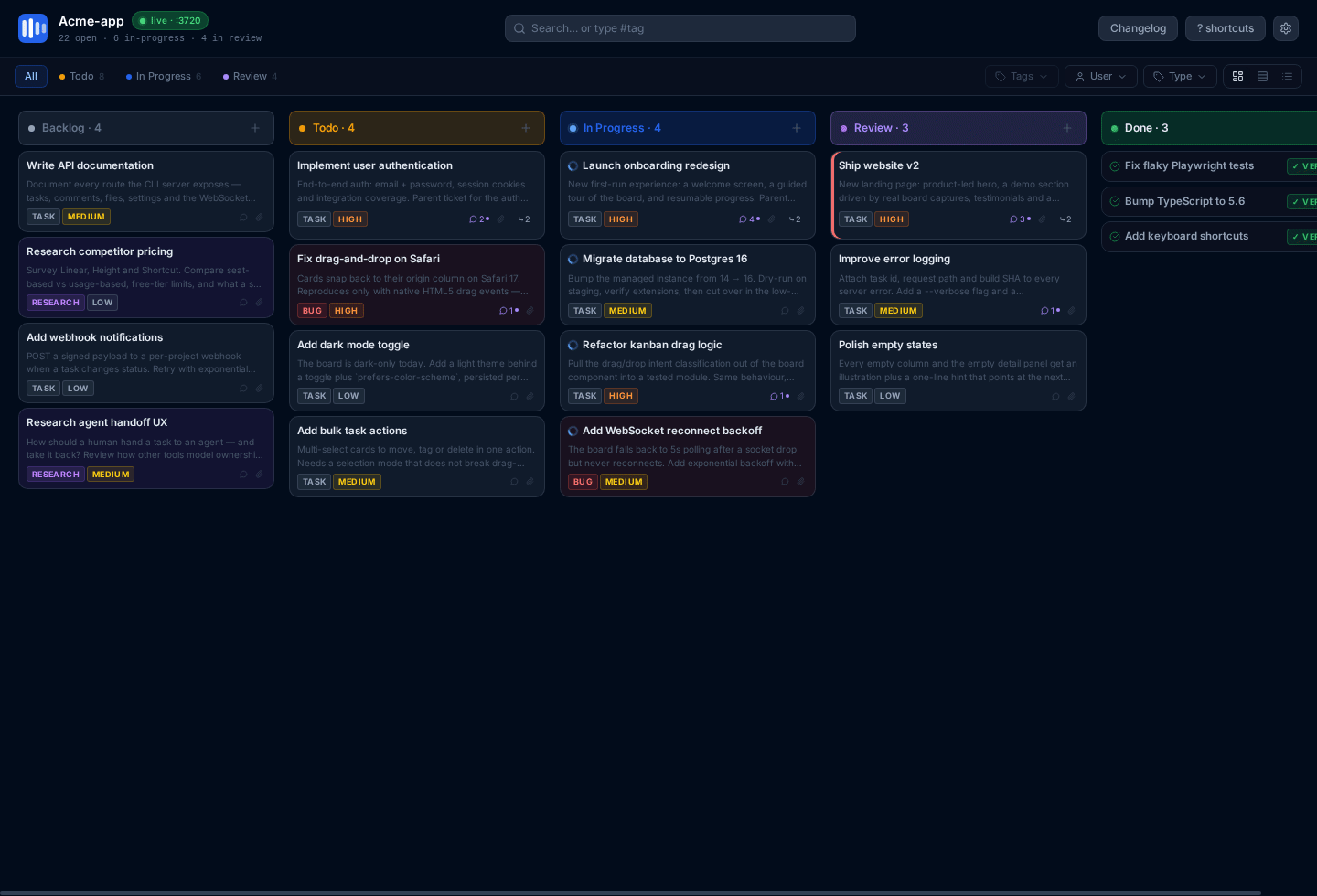Click comment icon on Add dark mode toggle
The height and width of the screenshot is (896, 1317).
(514, 397)
